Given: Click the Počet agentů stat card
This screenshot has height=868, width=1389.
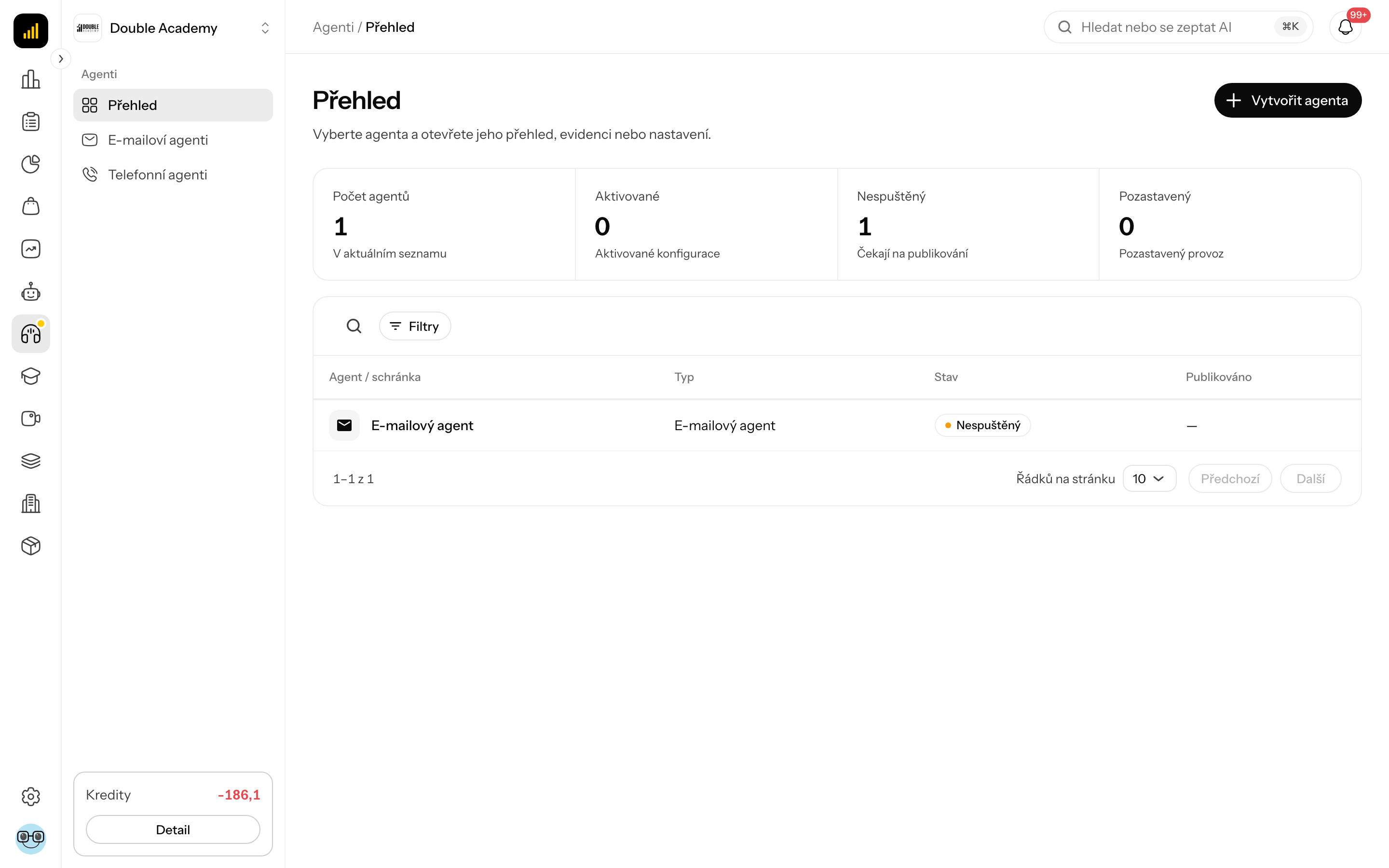Looking at the screenshot, I should pyautogui.click(x=444, y=224).
